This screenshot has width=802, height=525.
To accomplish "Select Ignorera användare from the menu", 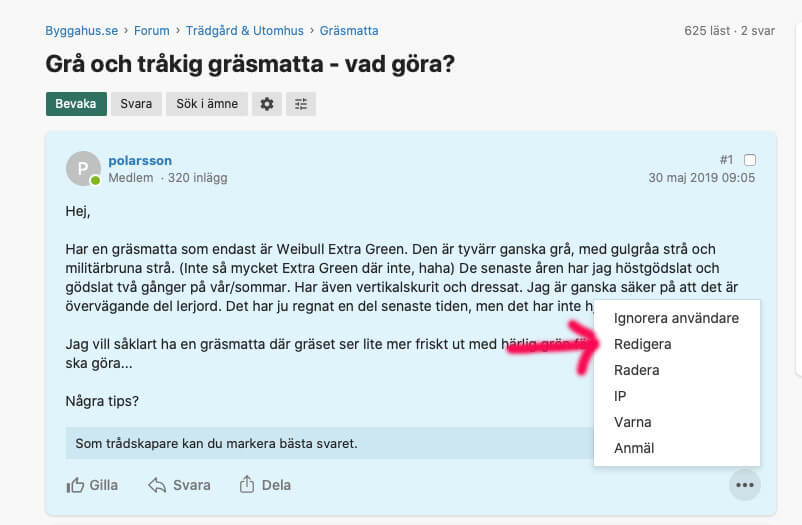I will coord(676,318).
